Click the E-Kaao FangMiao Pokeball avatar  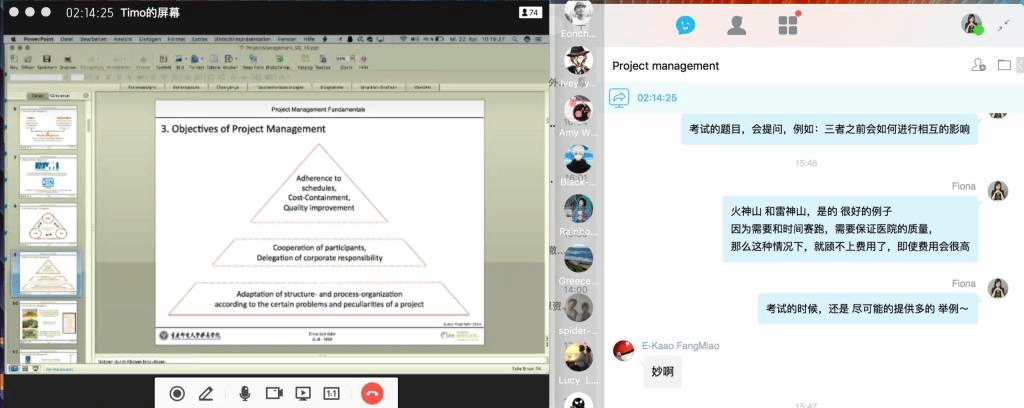tap(623, 350)
